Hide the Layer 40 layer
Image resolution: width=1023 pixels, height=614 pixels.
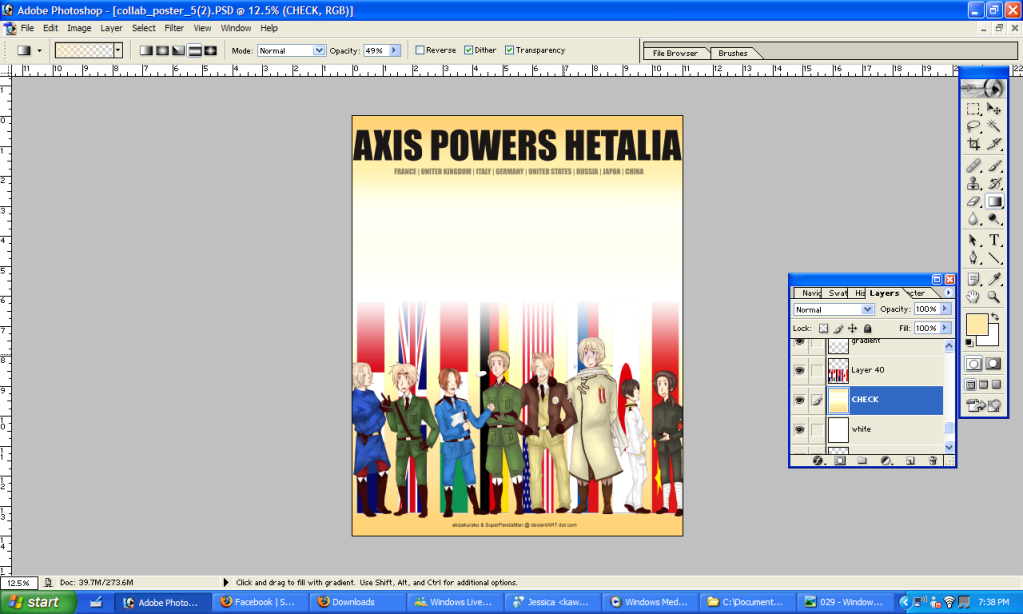799,371
